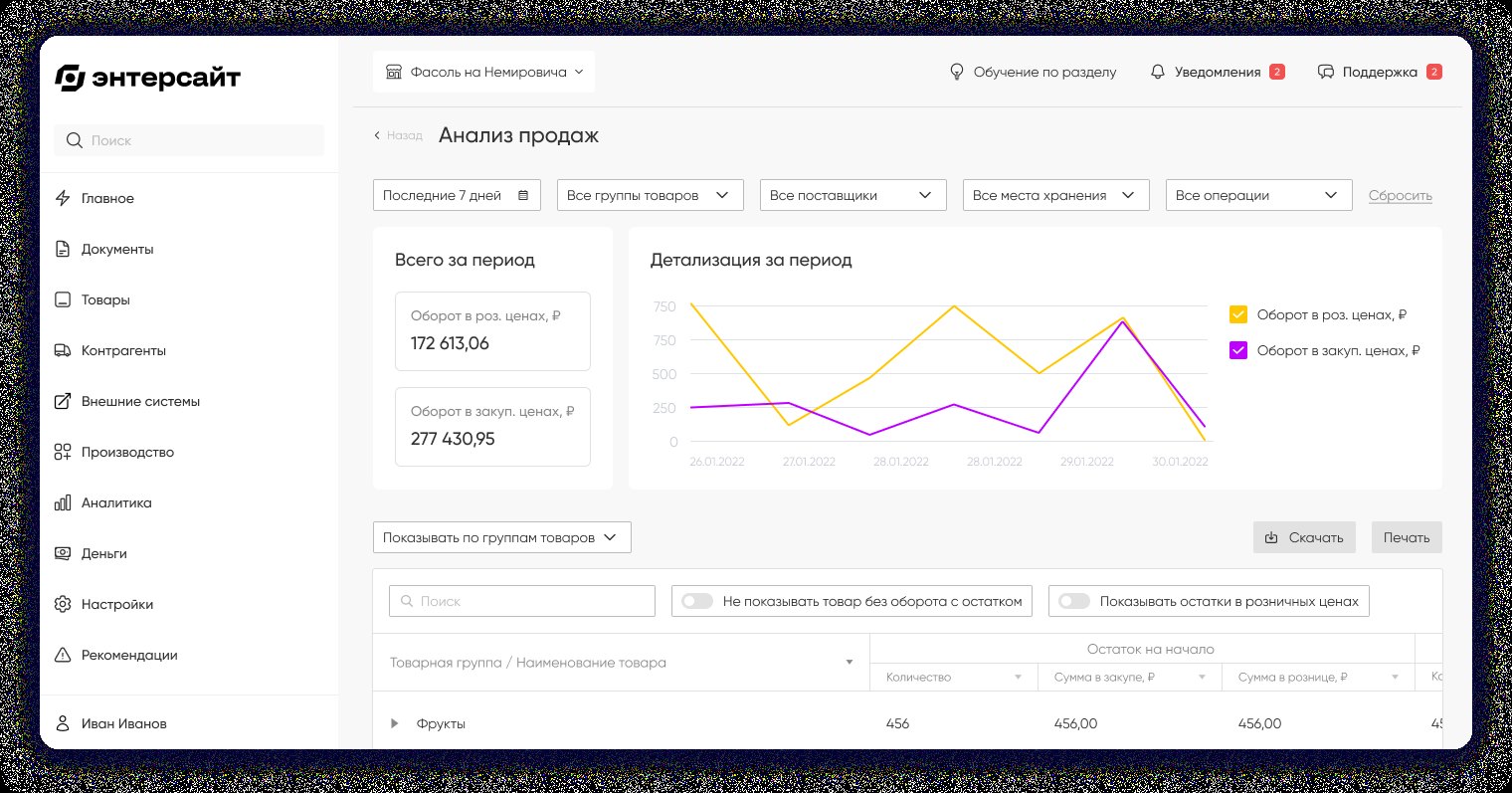Click the box icon beside Товары
The width and height of the screenshot is (1512, 793).
click(63, 299)
